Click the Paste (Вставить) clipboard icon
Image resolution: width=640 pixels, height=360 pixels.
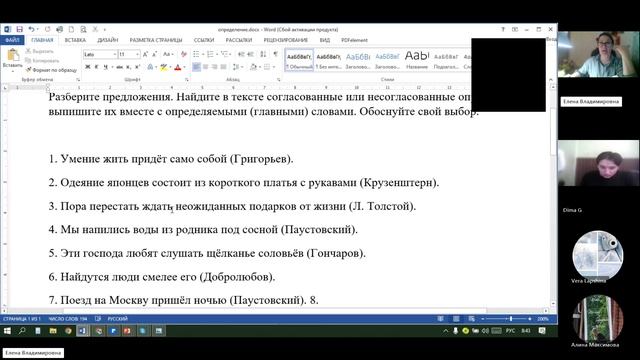[x=13, y=59]
